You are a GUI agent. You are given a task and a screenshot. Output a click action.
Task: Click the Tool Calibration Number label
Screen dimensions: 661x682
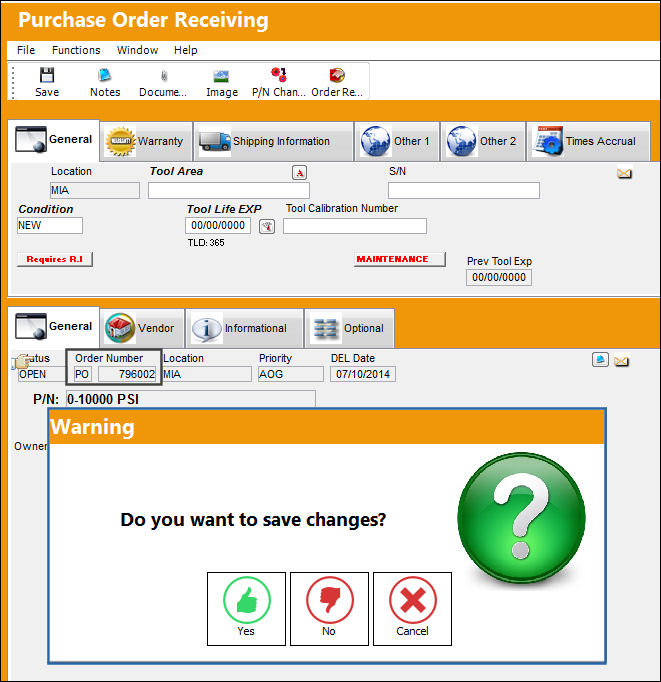pyautogui.click(x=342, y=208)
